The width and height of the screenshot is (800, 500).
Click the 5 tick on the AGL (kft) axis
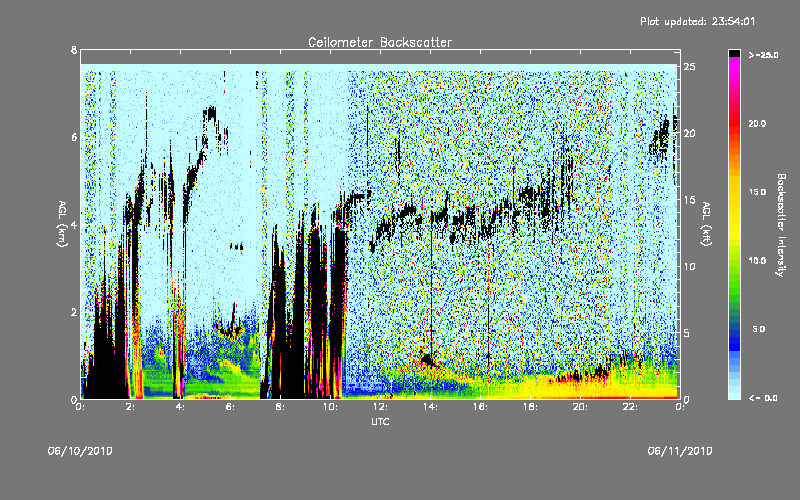coord(687,333)
